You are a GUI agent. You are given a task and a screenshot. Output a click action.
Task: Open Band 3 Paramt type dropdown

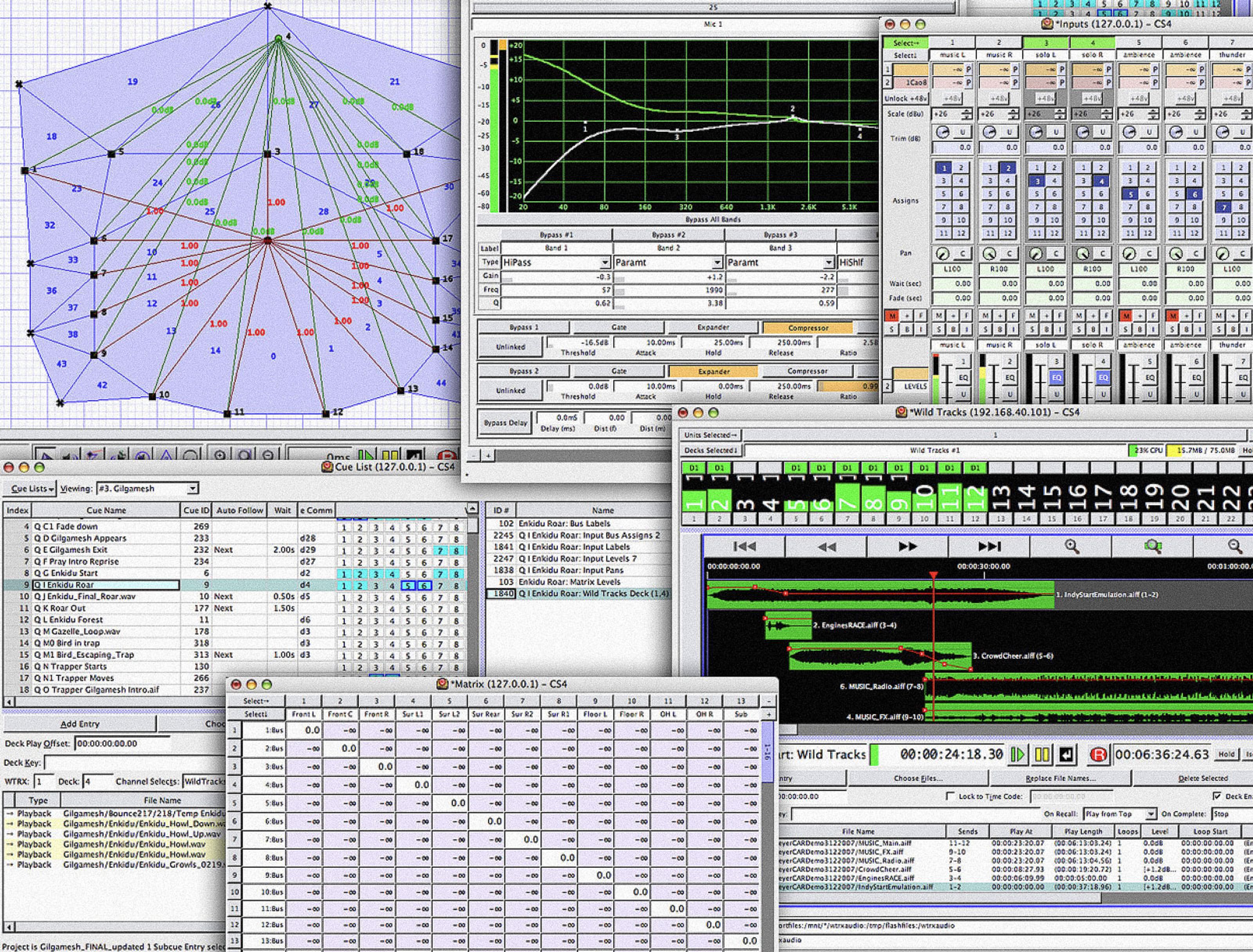[x=780, y=262]
